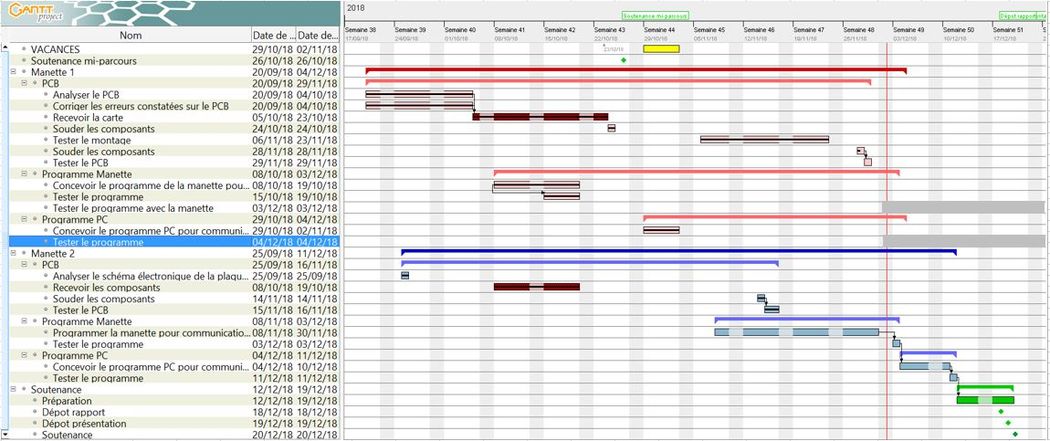Click the green Préparation task bar
This screenshot has width=1050, height=441.
click(985, 400)
